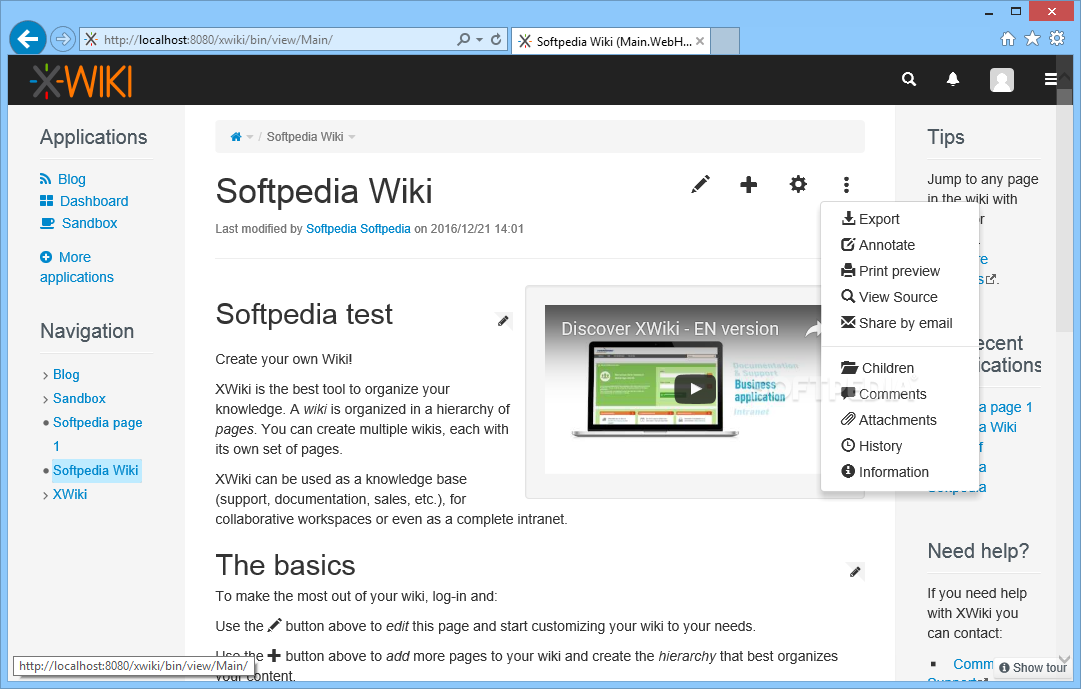
Task: Open browser favorites star
Action: point(1032,39)
